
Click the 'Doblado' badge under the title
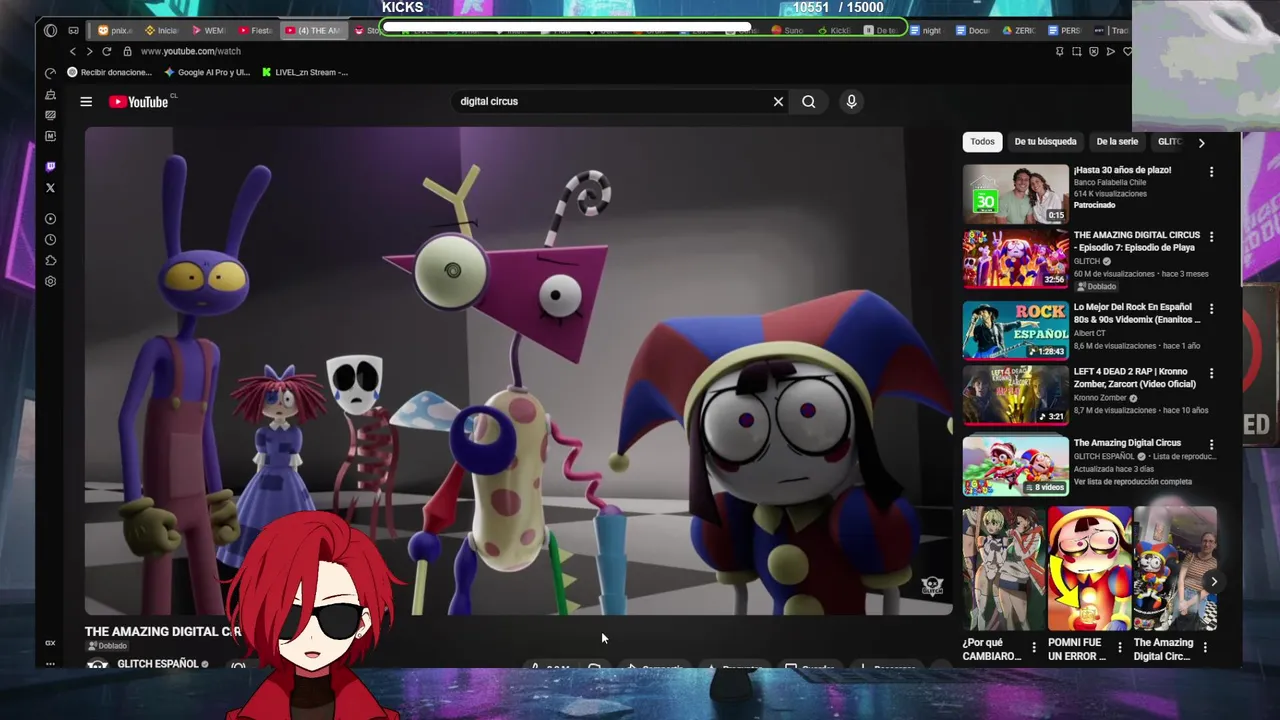coord(107,646)
